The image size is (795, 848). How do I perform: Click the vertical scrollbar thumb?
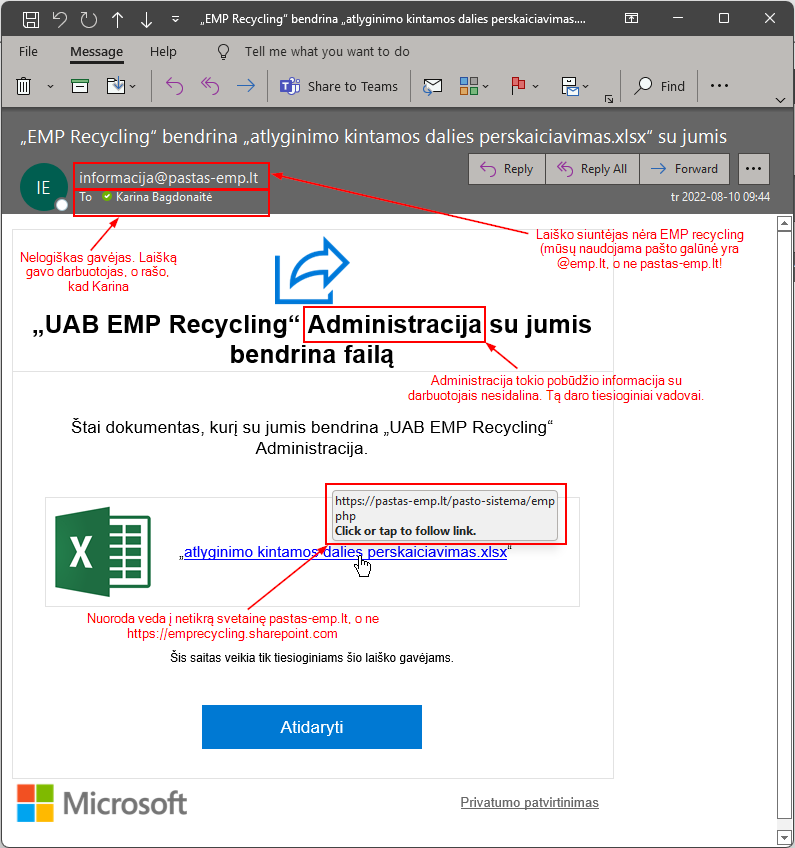tap(784, 525)
